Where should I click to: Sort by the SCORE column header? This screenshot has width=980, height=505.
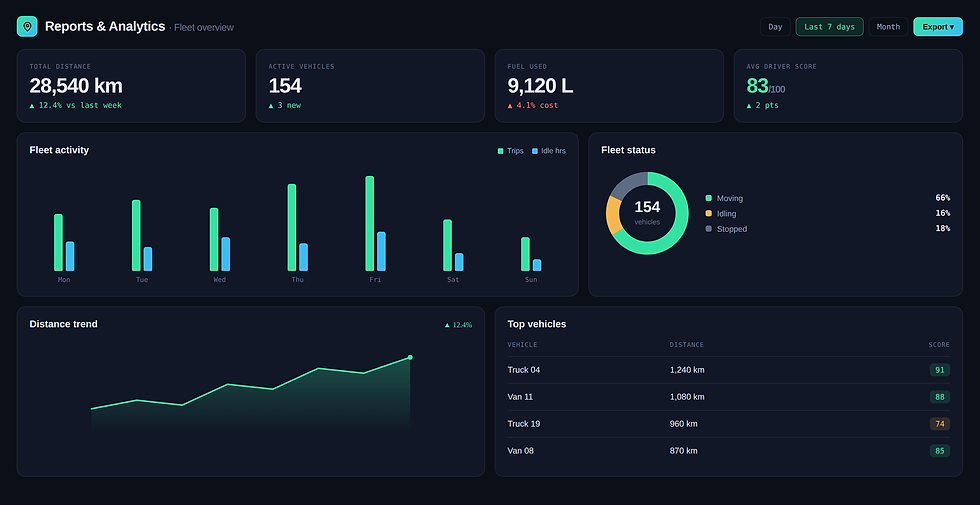click(x=939, y=345)
